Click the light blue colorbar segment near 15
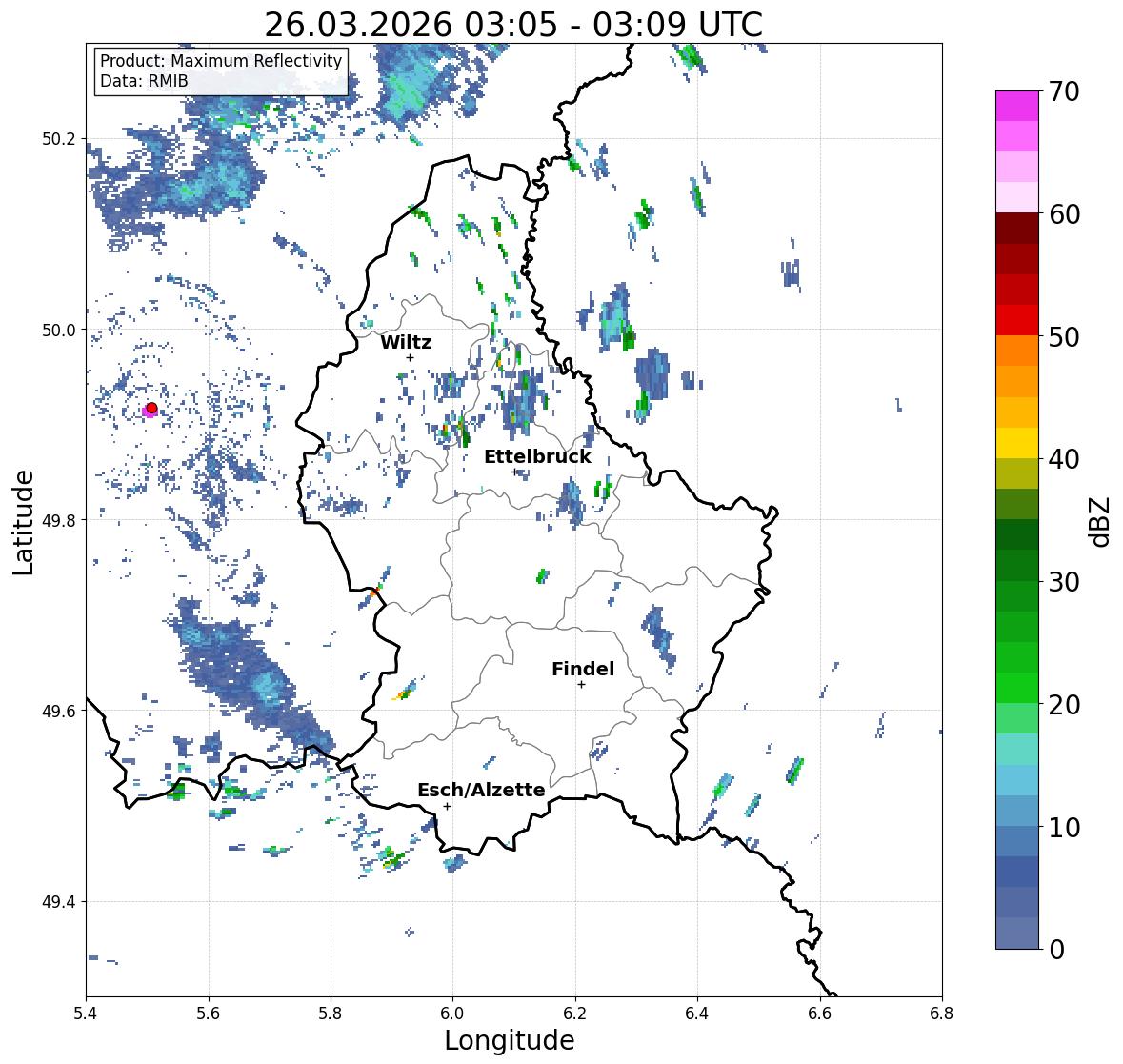The width and height of the screenshot is (1123, 1064). 1017,780
